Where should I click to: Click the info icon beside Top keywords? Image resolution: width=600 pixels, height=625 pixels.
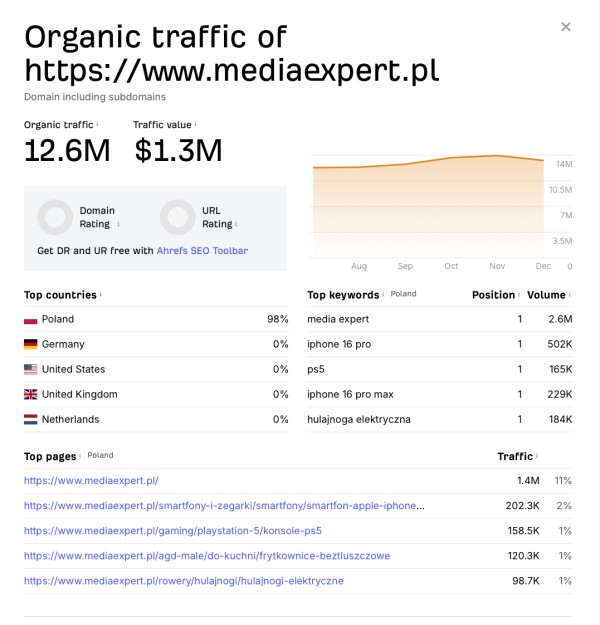click(x=383, y=295)
